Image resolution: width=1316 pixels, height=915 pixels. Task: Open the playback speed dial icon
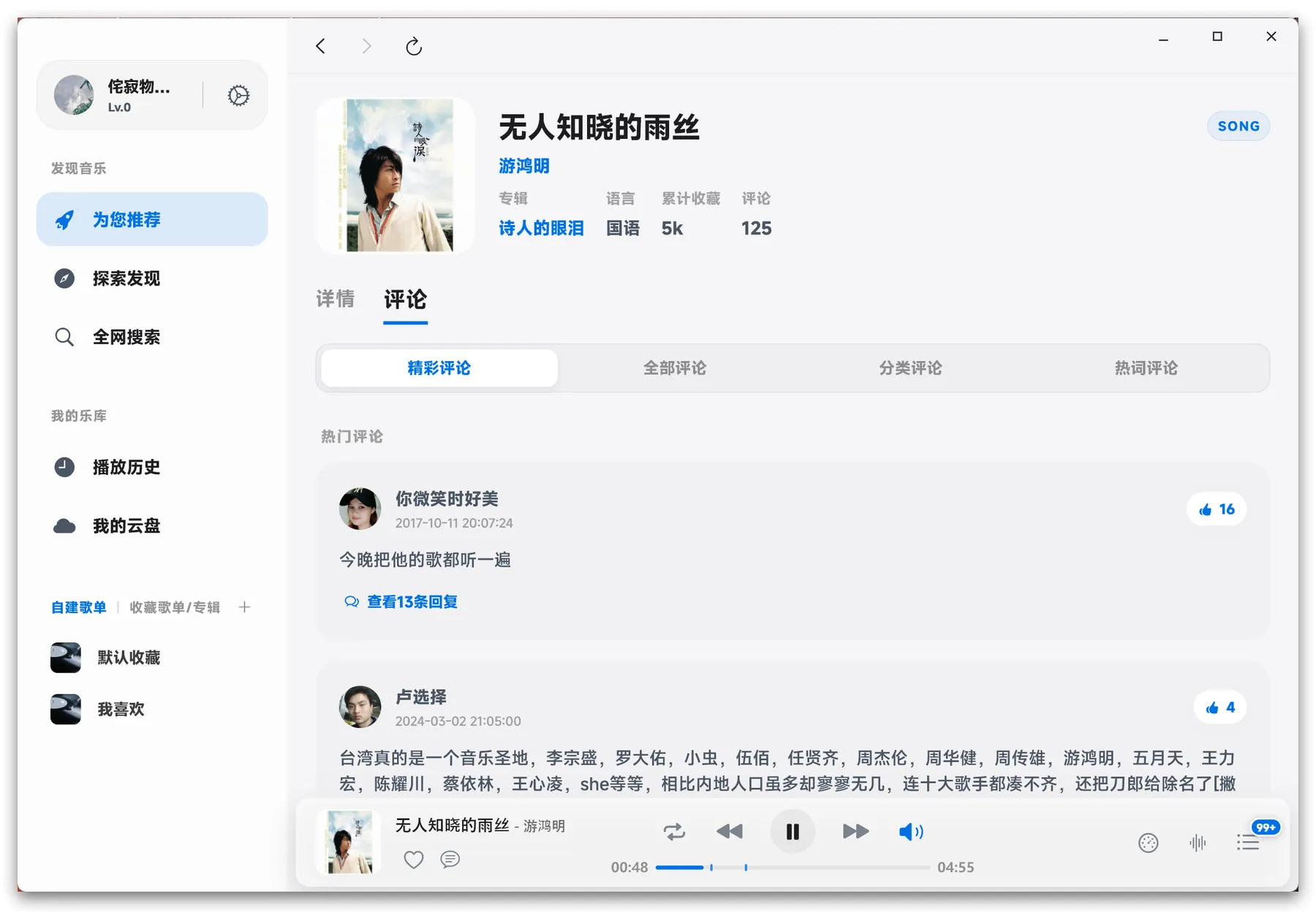pos(1148,843)
